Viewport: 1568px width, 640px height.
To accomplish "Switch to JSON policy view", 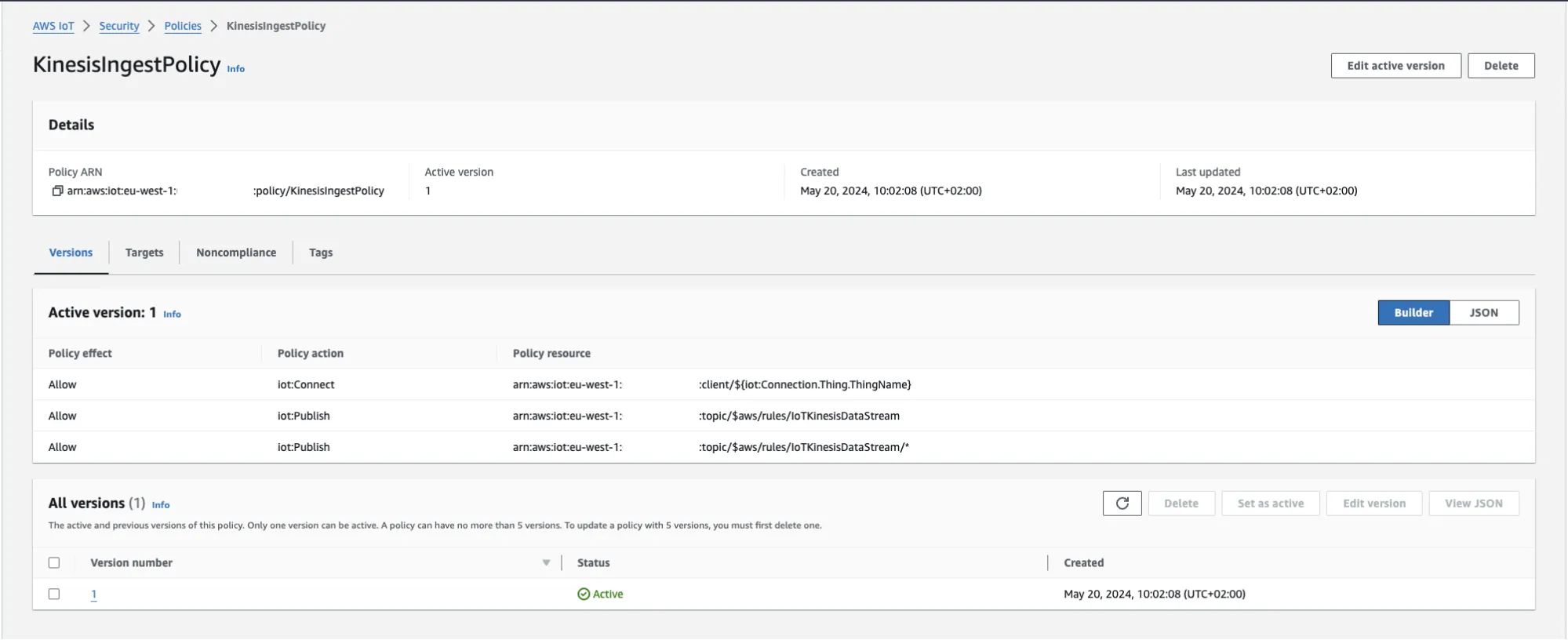I will (x=1483, y=313).
